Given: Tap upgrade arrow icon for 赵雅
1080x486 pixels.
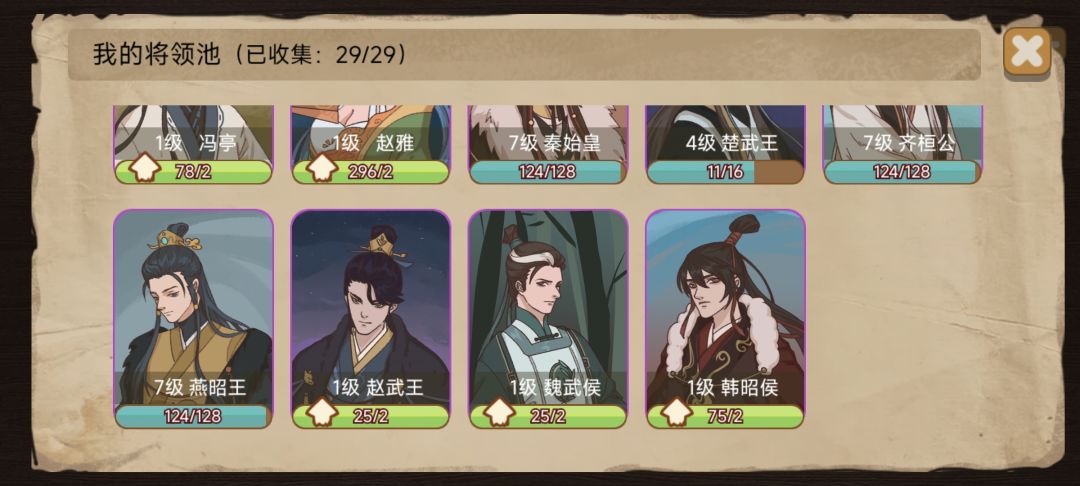Looking at the screenshot, I should [x=322, y=169].
